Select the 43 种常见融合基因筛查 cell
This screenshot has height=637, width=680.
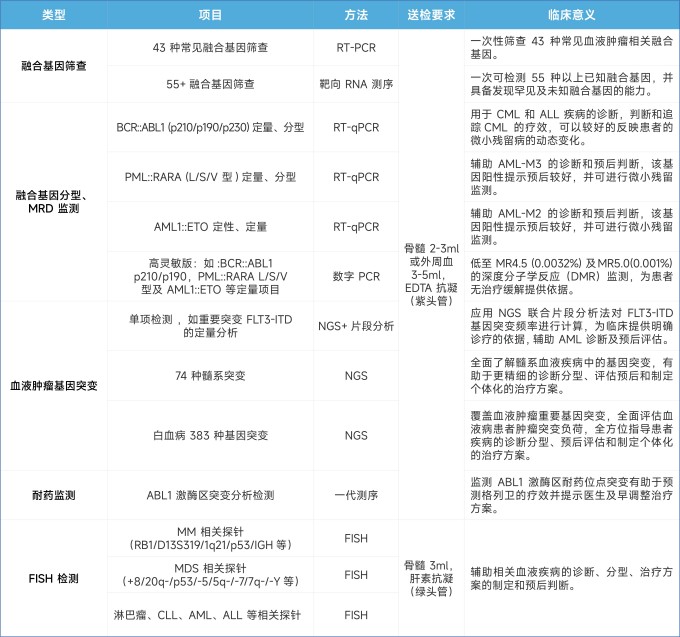point(210,47)
